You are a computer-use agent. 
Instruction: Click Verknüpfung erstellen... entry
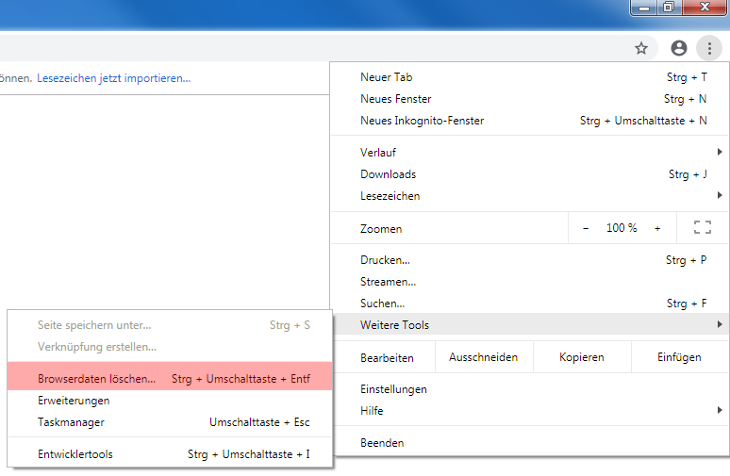(x=170, y=347)
